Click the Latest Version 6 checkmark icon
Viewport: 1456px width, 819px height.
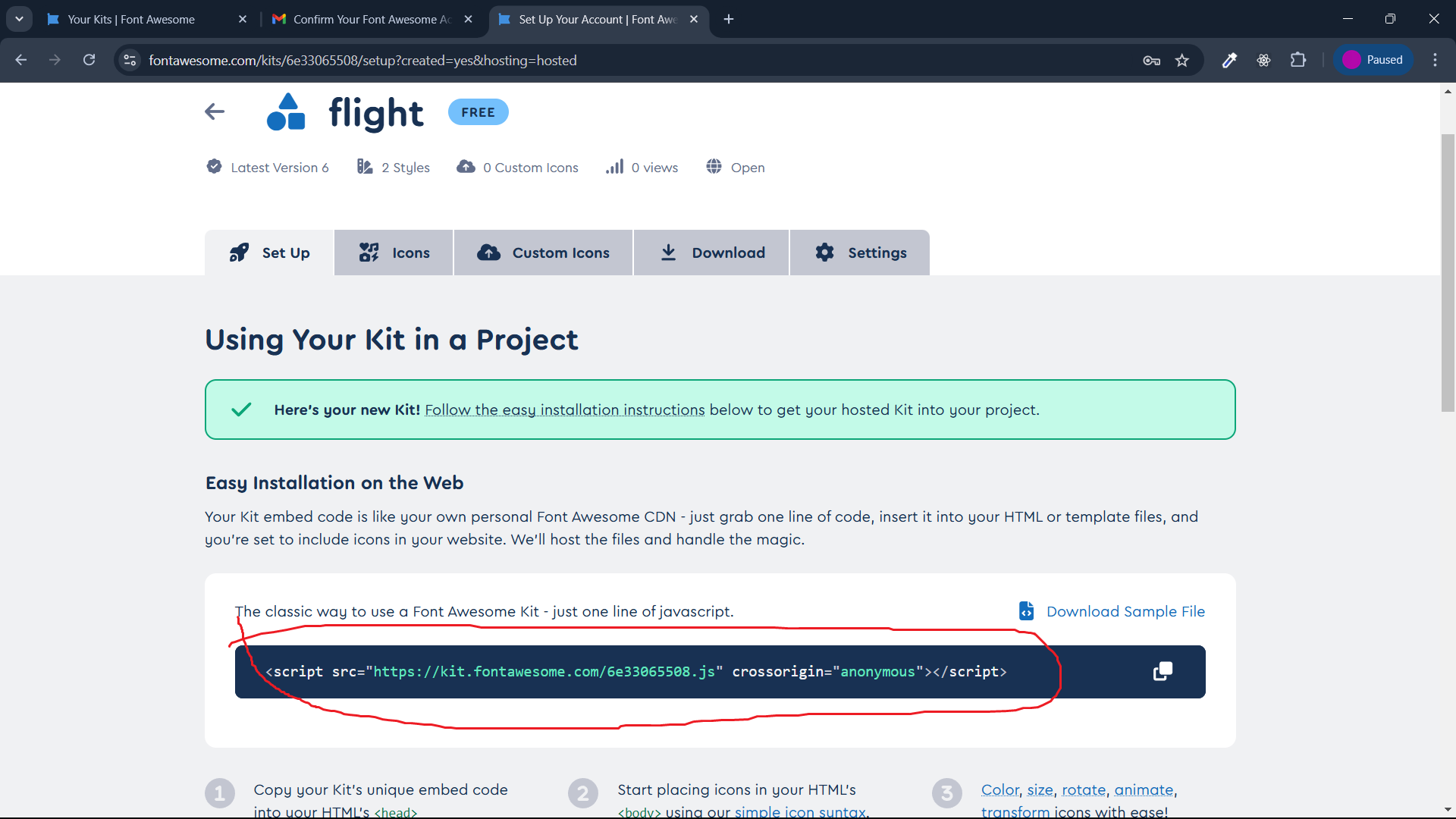214,166
